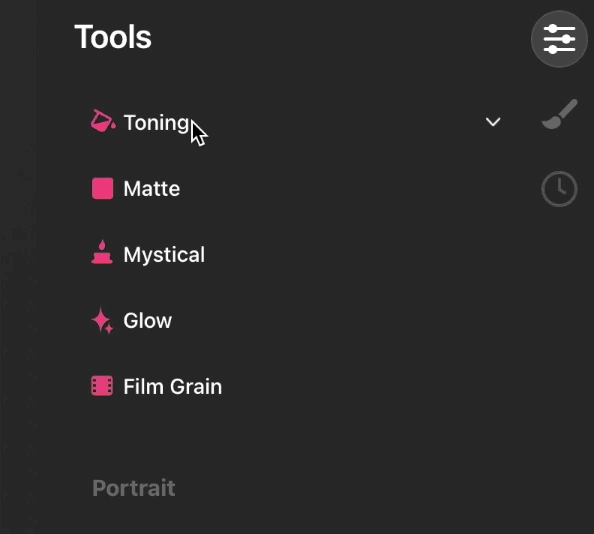Click the pink Matte square icon
594x534 pixels.
(103, 188)
